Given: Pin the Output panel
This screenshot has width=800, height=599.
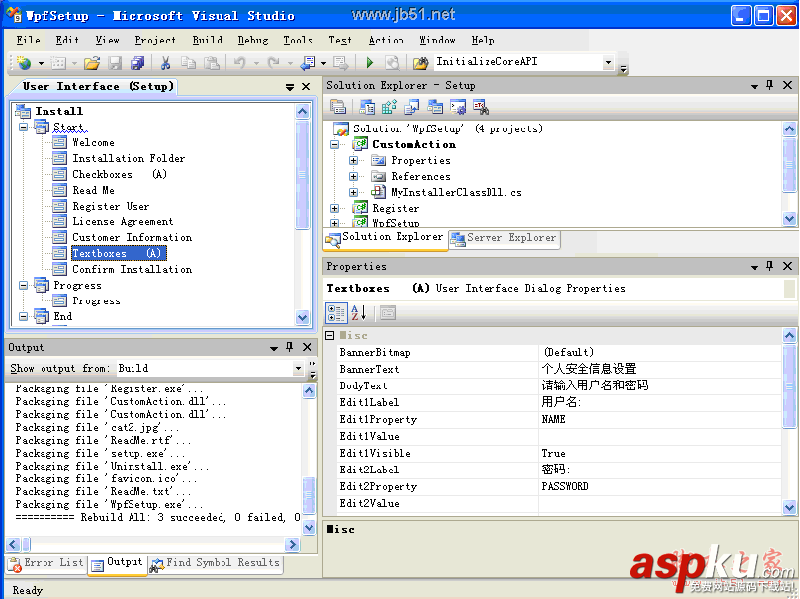Looking at the screenshot, I should [289, 347].
